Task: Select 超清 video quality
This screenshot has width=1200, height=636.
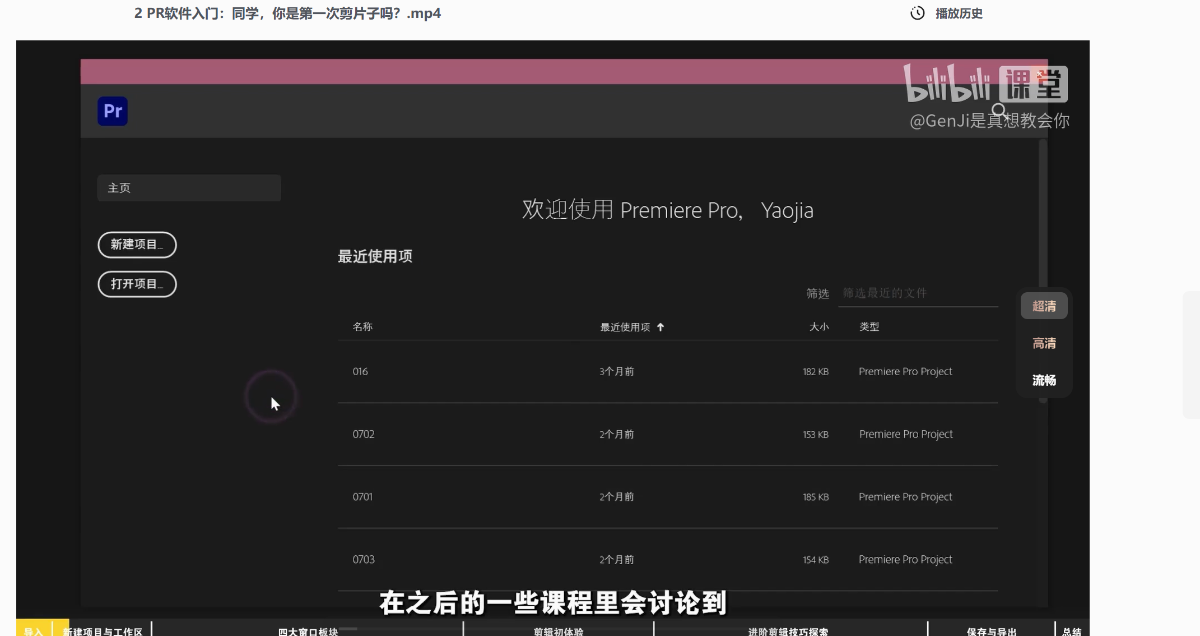Action: [x=1044, y=306]
